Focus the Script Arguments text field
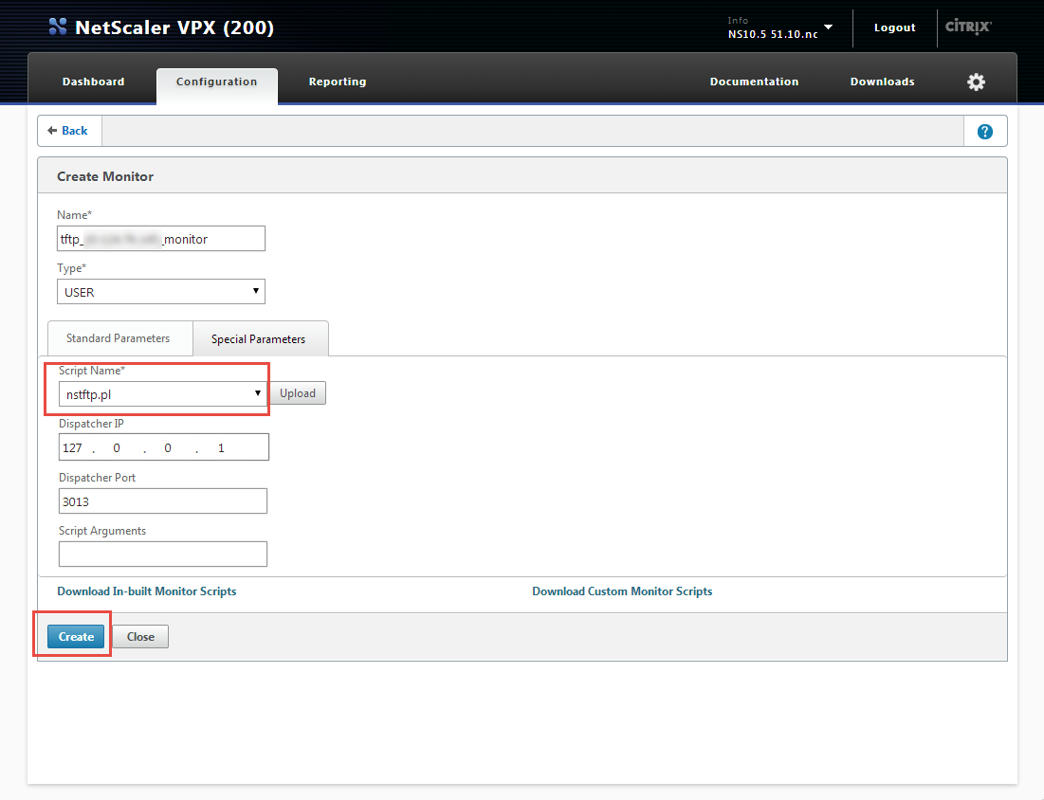The width and height of the screenshot is (1044, 800). pyautogui.click(x=163, y=554)
